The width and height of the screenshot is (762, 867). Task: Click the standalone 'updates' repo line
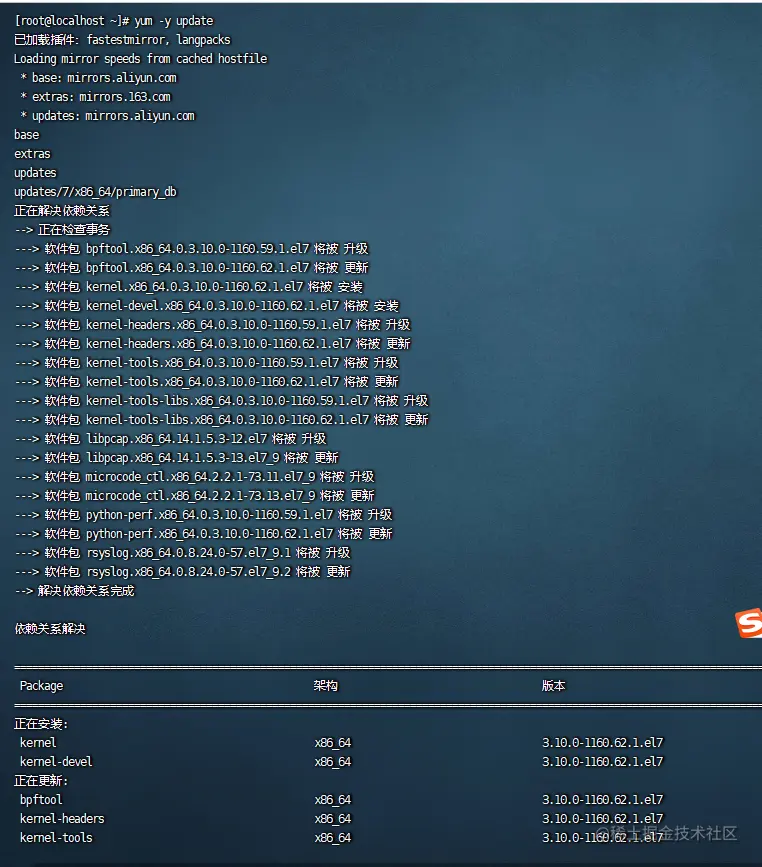[35, 173]
